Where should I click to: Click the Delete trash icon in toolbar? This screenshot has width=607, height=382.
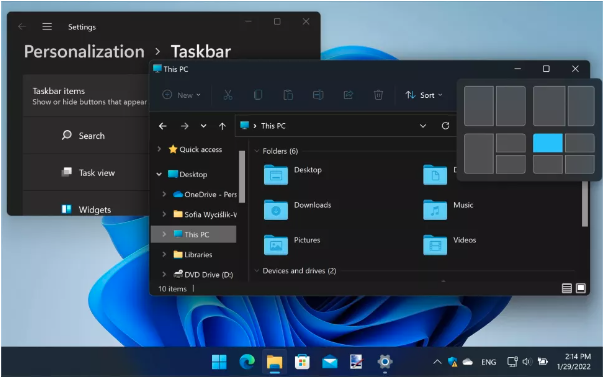[379, 95]
